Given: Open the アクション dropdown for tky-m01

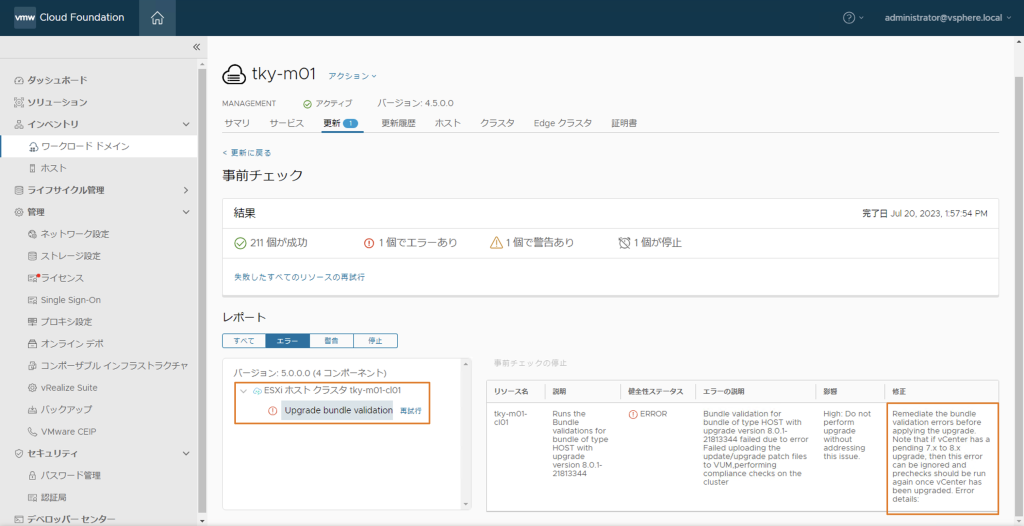Looking at the screenshot, I should (353, 76).
